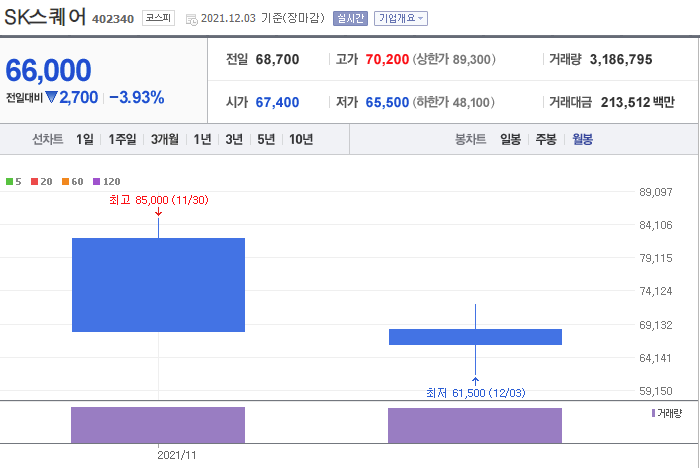
Task: Switch to 주봉 weekly candle chart
Action: 546,139
